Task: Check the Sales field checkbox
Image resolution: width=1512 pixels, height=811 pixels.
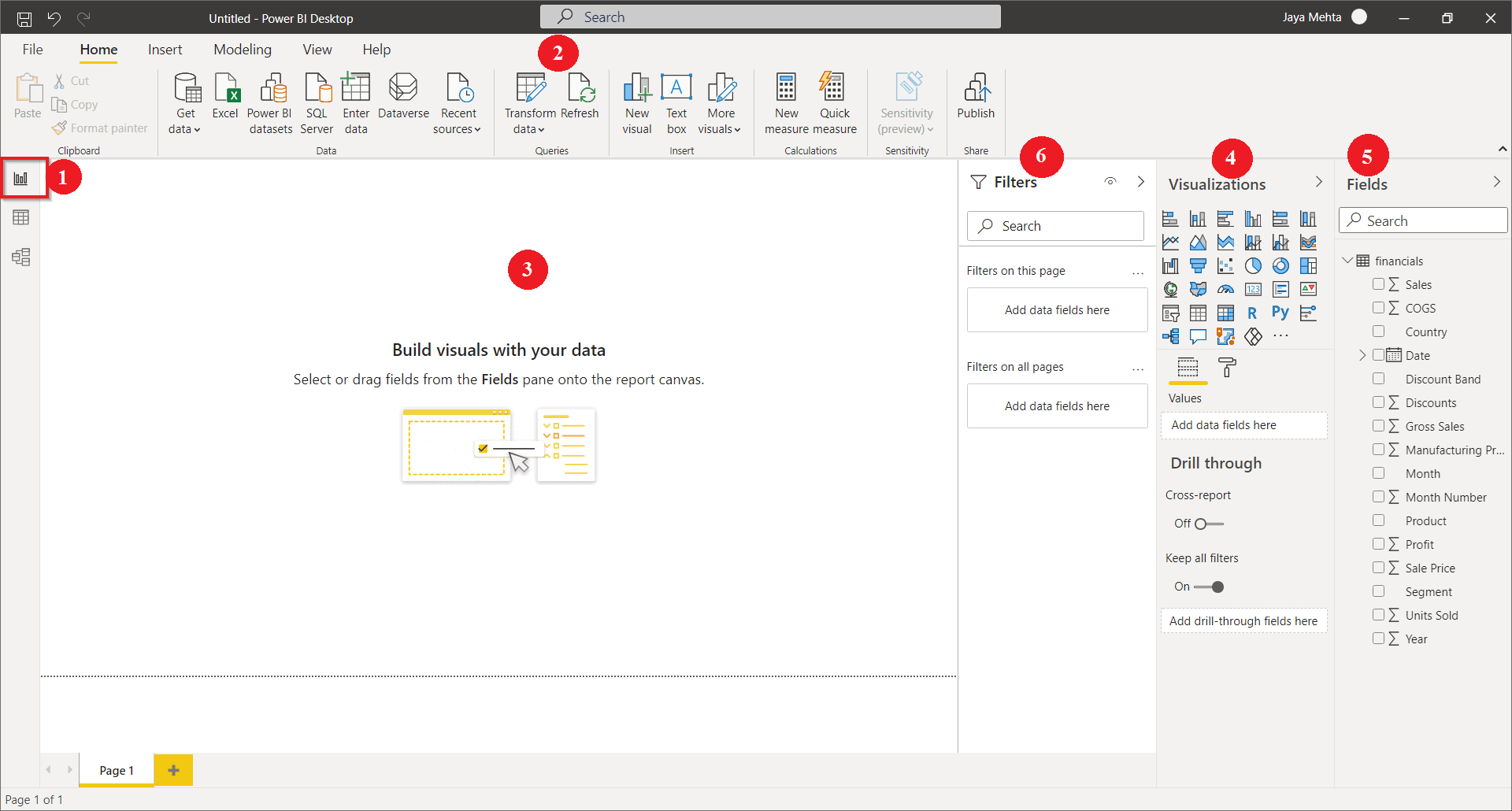Action: 1379,284
